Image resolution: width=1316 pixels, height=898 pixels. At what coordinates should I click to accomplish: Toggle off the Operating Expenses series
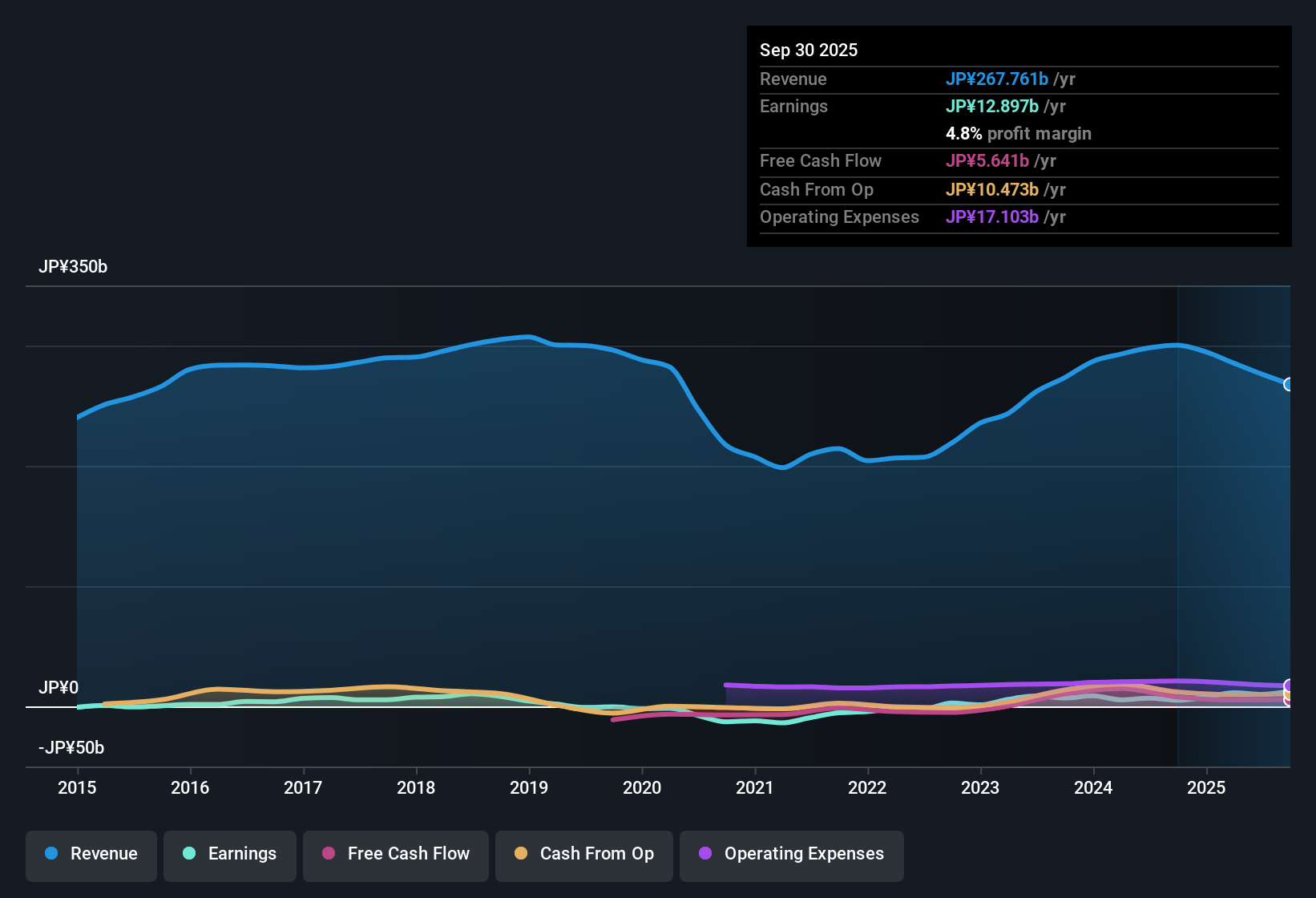[791, 856]
